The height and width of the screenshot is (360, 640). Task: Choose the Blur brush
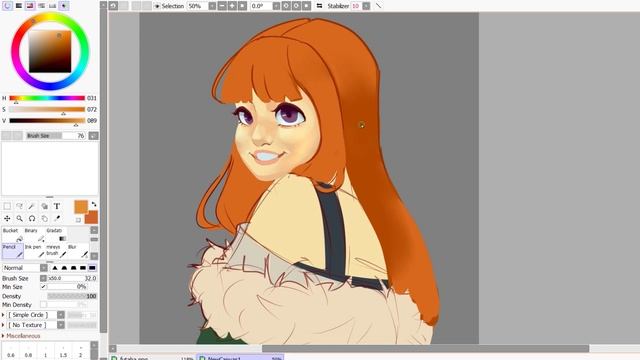[78, 251]
